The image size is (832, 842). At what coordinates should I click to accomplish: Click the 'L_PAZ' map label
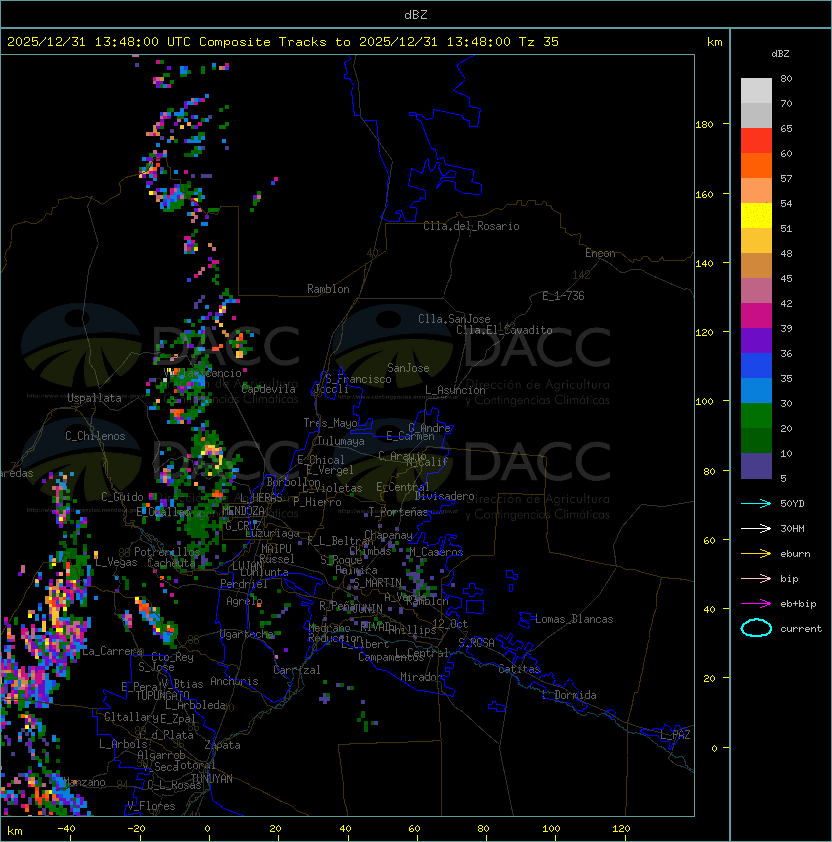click(675, 735)
